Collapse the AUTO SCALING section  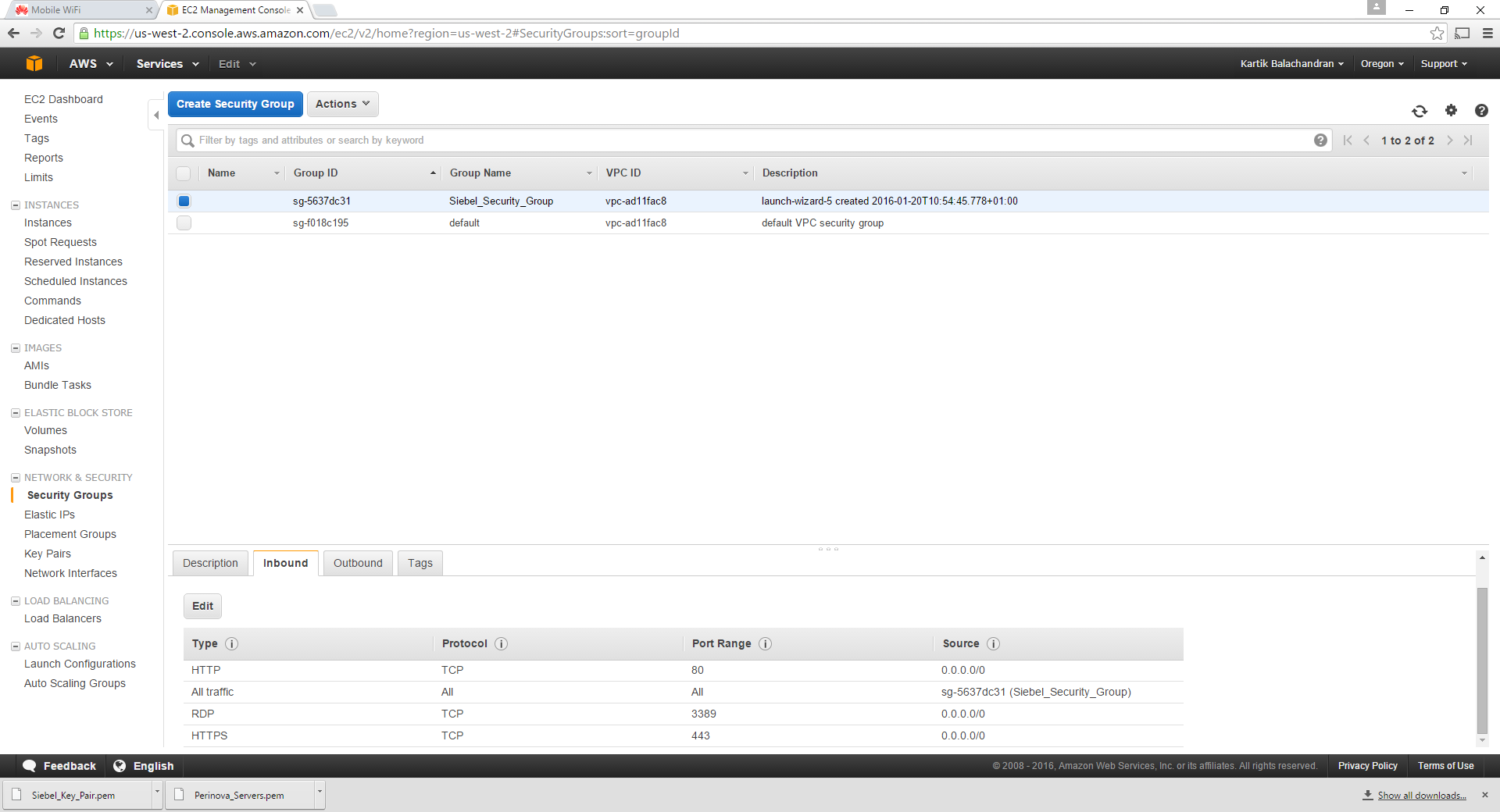point(15,646)
